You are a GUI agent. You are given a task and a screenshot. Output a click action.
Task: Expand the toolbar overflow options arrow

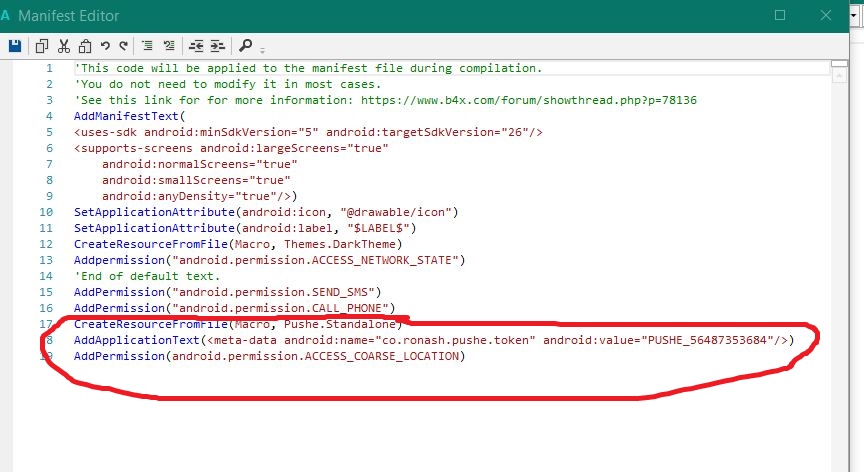262,50
